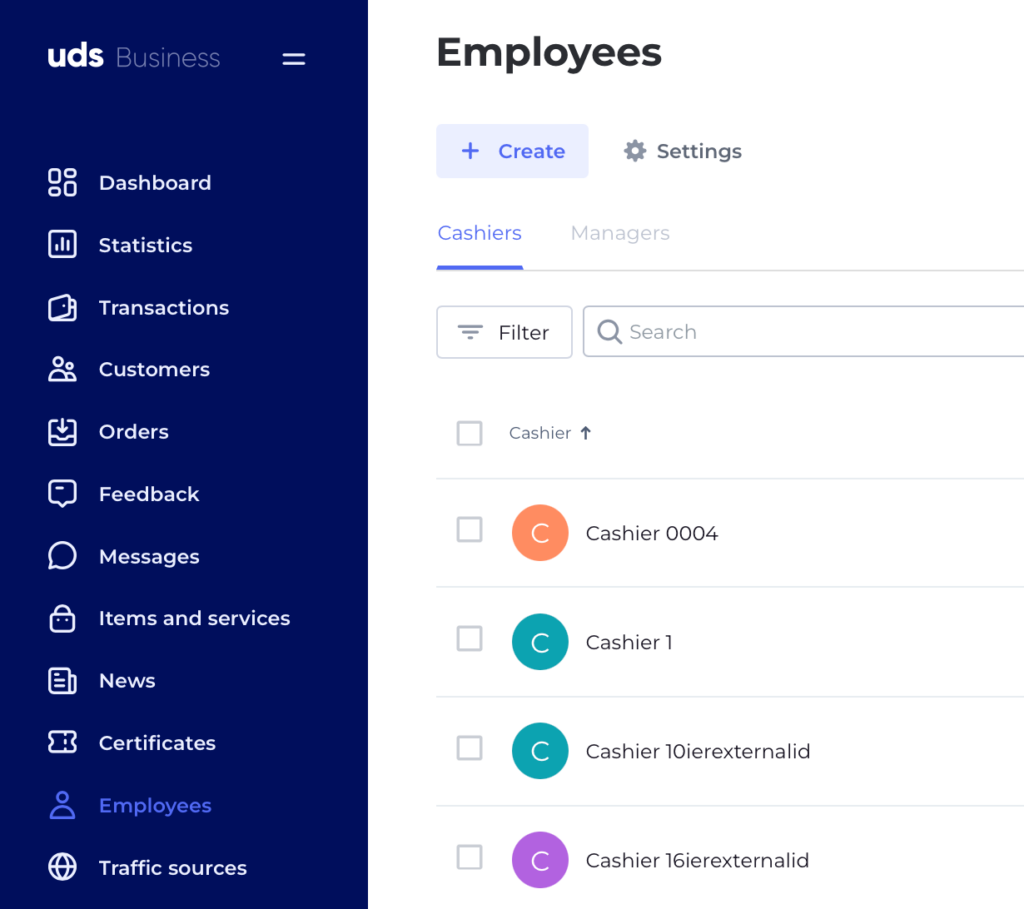Go to News in sidebar

tap(127, 680)
